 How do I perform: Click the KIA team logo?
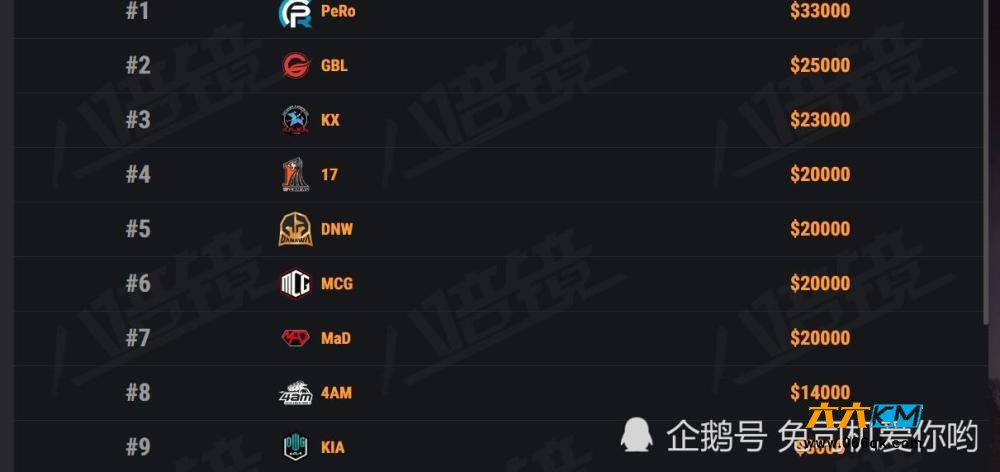pyautogui.click(x=296, y=447)
